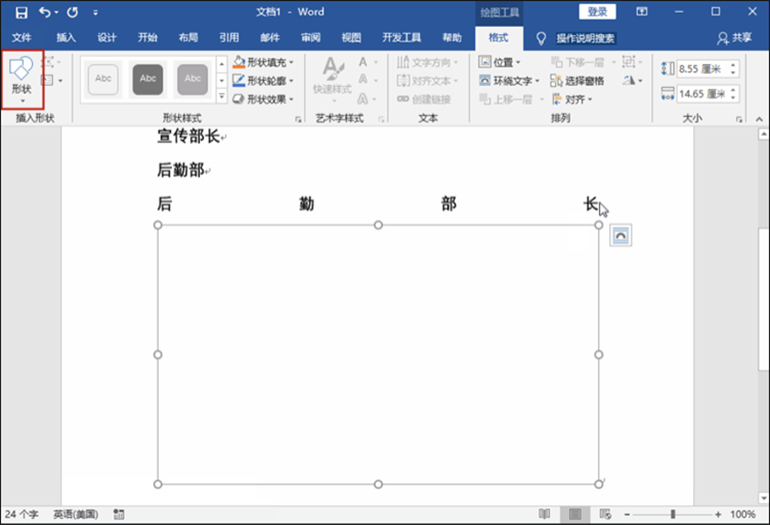The image size is (770, 525).
Task: Switch to the 引用 References tab
Action: click(x=229, y=38)
